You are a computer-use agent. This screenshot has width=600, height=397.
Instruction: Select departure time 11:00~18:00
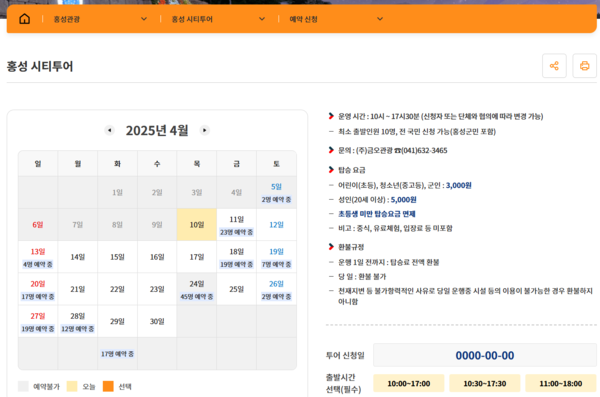click(x=561, y=383)
